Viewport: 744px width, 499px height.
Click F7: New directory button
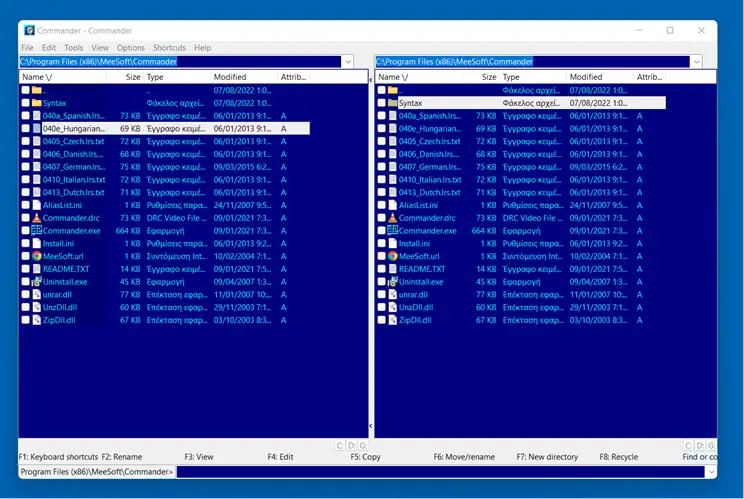click(x=547, y=457)
